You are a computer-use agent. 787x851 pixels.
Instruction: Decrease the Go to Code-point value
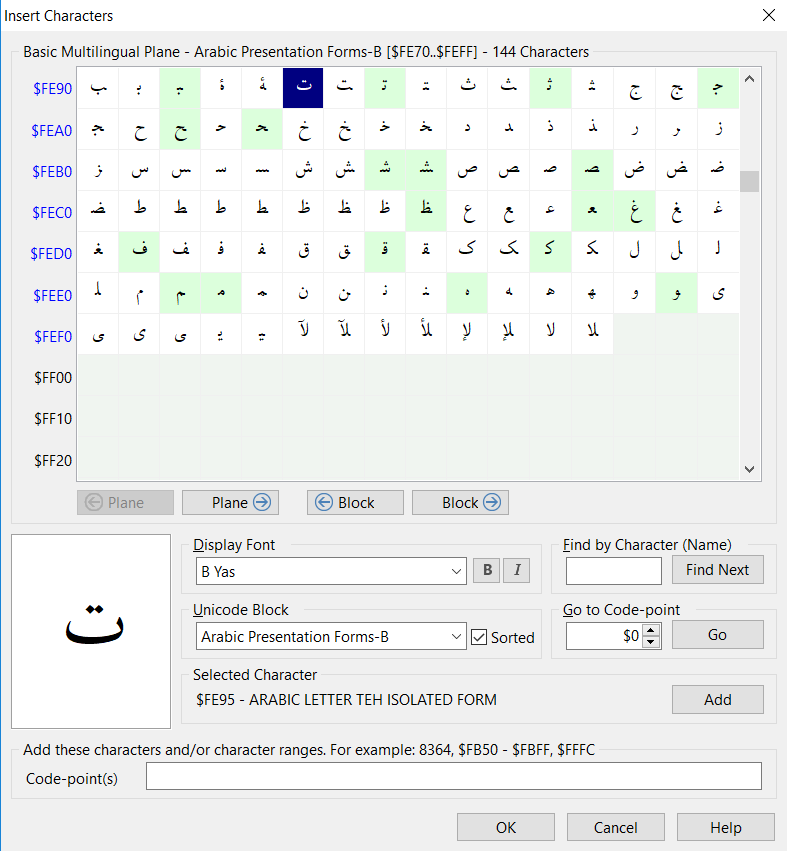[x=651, y=642]
